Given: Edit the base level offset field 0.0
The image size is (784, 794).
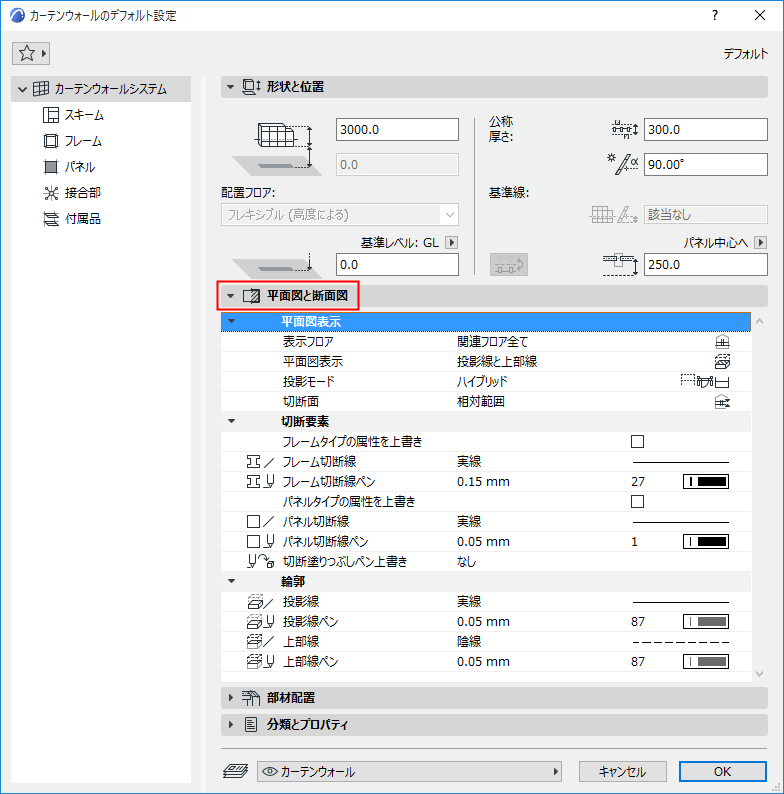Looking at the screenshot, I should tap(397, 265).
